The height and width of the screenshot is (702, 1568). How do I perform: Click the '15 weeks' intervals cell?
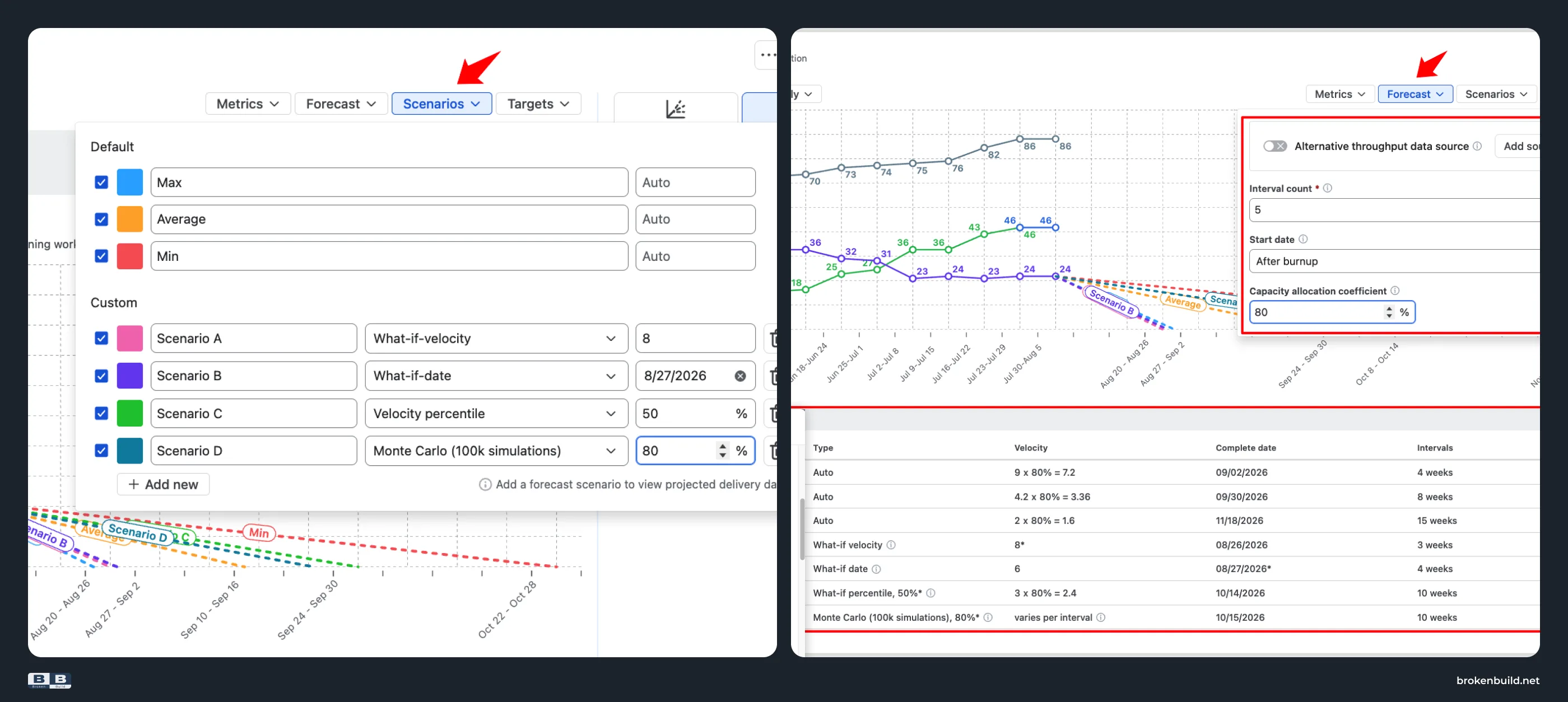pyautogui.click(x=1436, y=521)
